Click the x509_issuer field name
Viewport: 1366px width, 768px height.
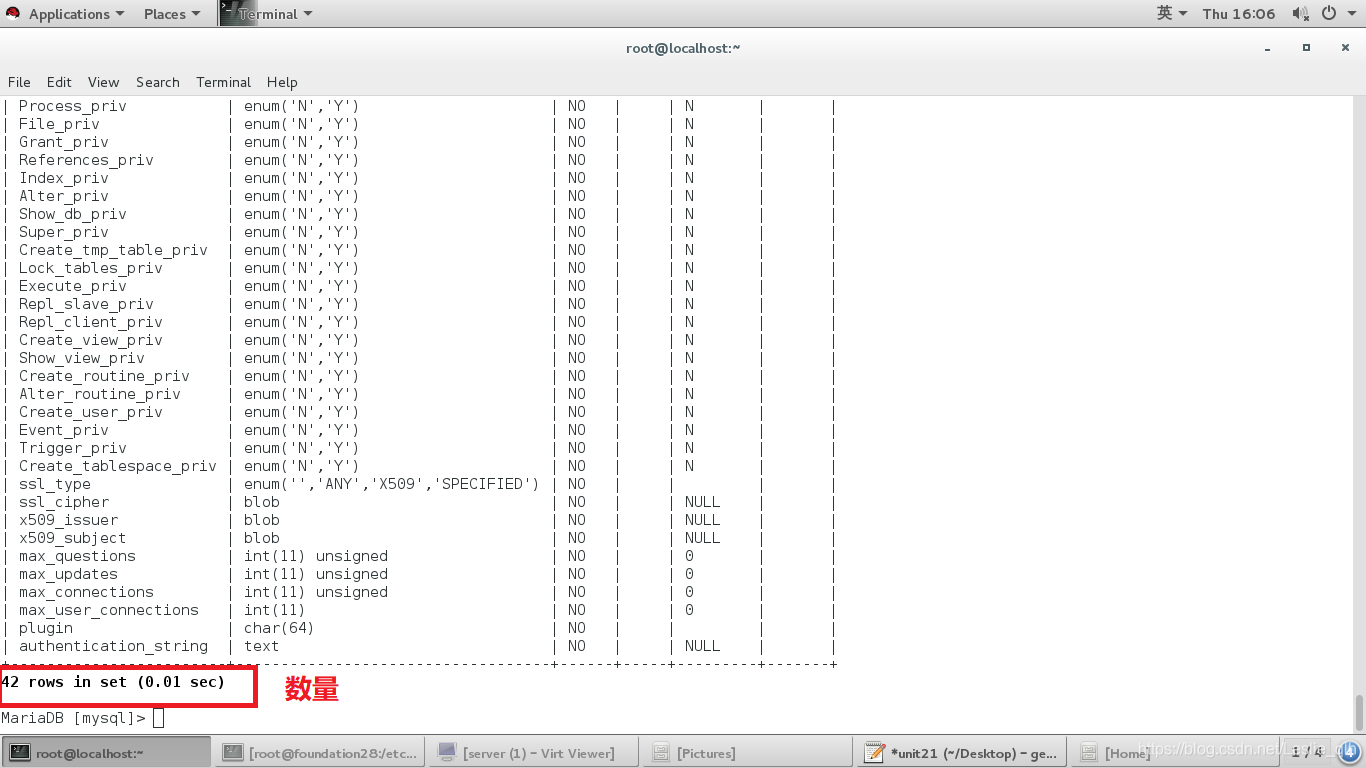68,520
